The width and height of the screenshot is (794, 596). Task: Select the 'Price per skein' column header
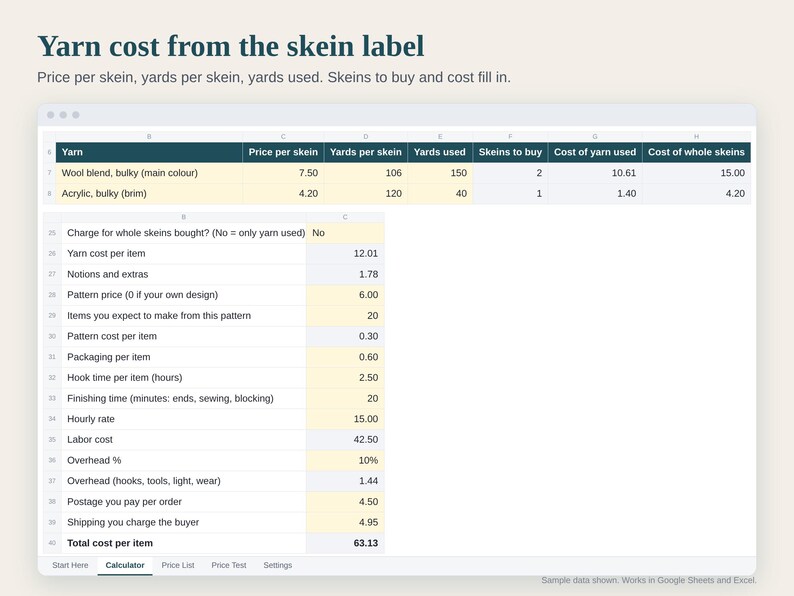click(283, 152)
